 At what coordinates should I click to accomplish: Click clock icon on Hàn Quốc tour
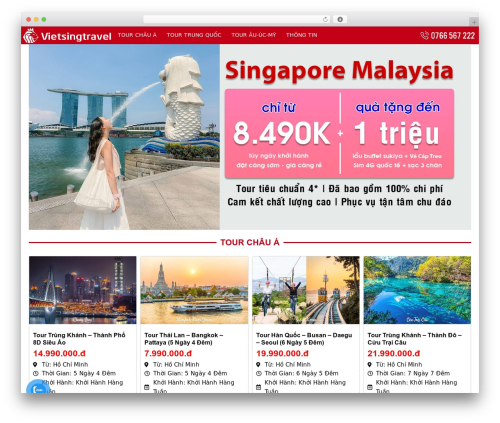coord(258,373)
